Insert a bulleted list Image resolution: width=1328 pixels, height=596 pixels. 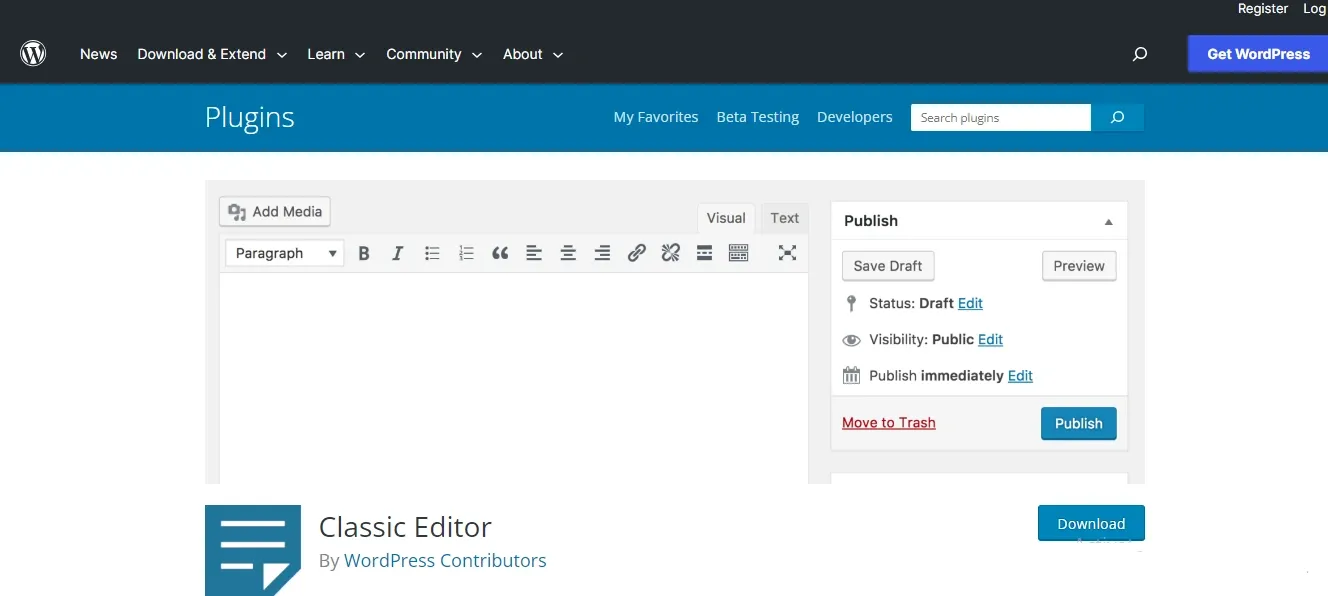(432, 253)
